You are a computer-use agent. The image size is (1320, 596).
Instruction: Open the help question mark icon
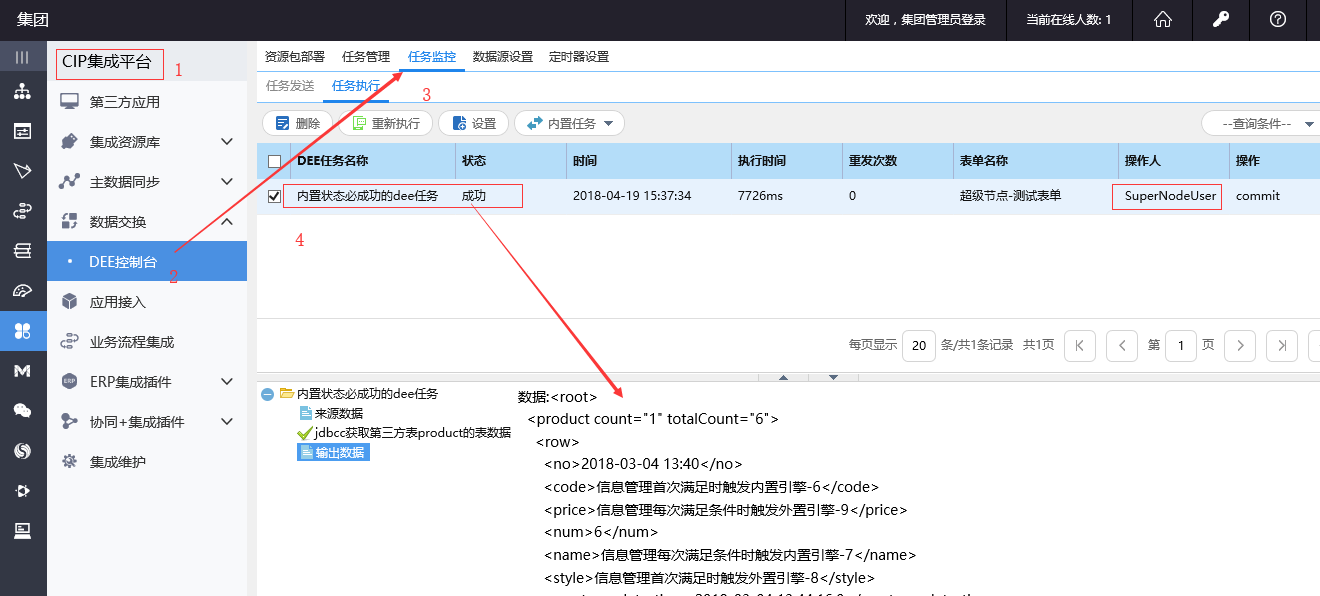[1277, 20]
